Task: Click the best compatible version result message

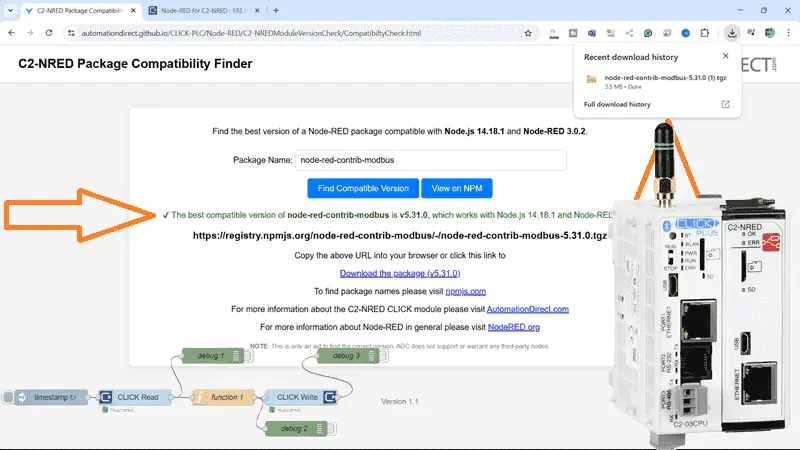Action: (387, 215)
